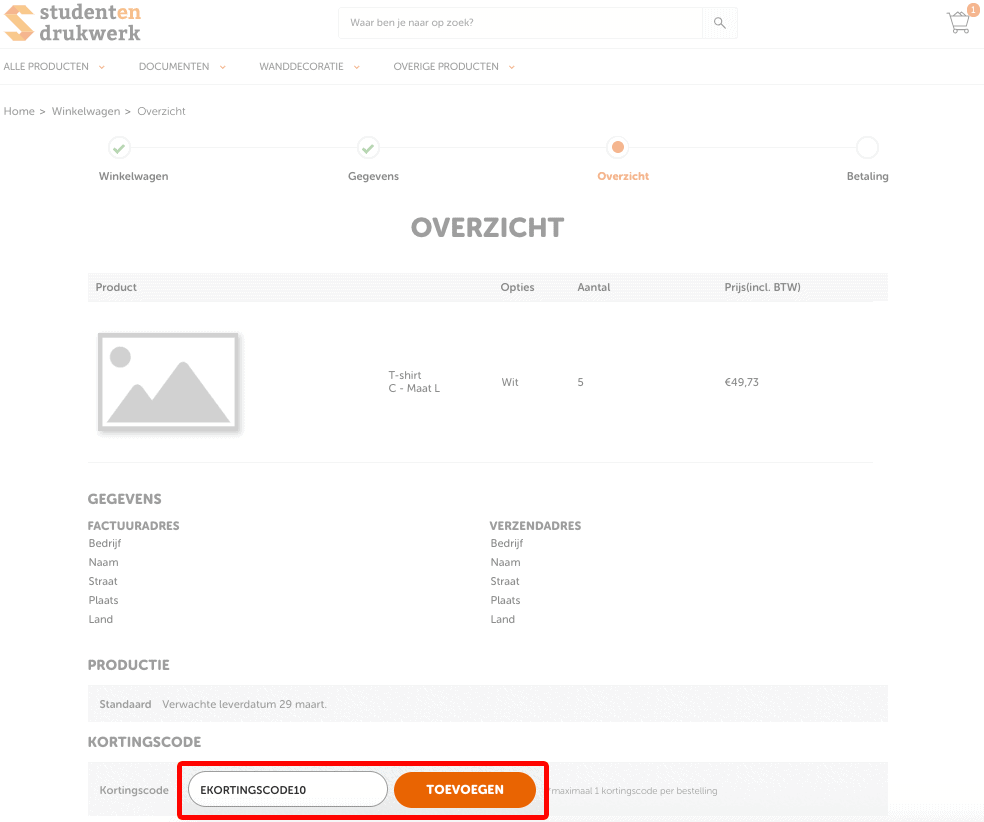This screenshot has height=822, width=984.
Task: Click the price '€49,73'
Action: point(742,382)
